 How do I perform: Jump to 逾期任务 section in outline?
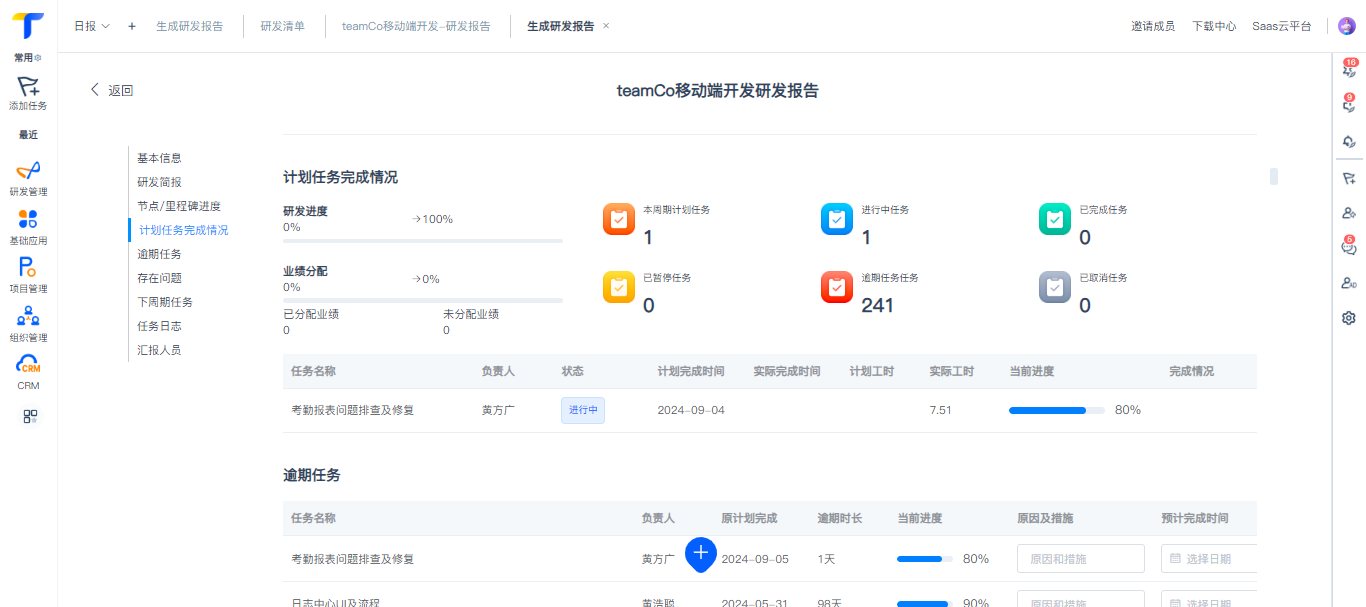(x=159, y=254)
